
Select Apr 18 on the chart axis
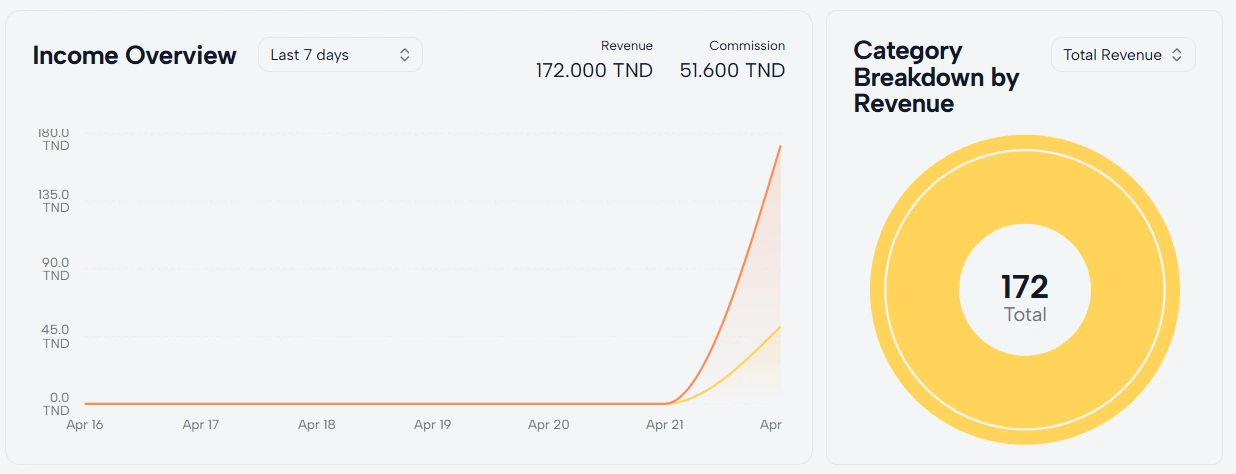[x=317, y=425]
